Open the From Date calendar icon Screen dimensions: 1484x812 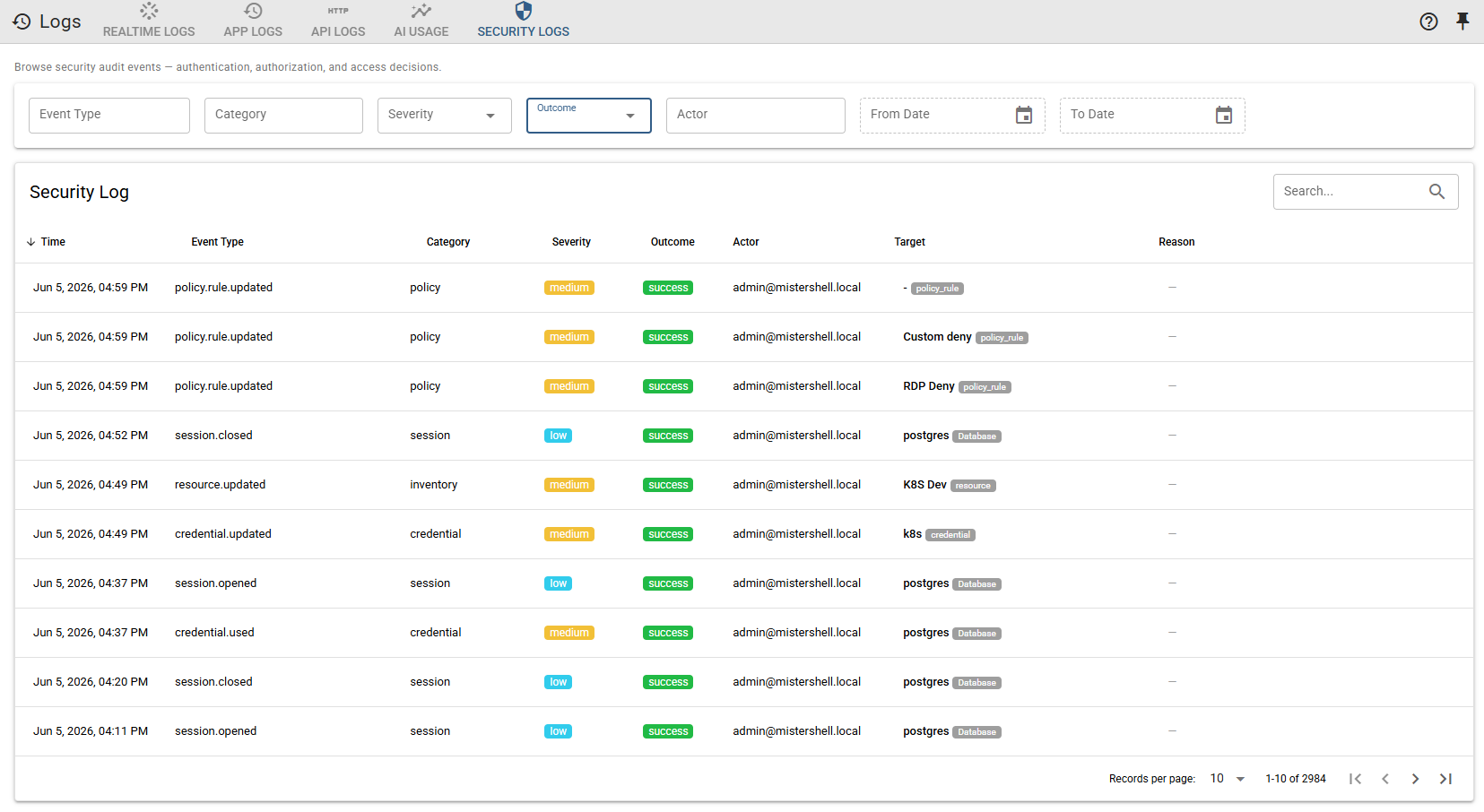[1024, 115]
